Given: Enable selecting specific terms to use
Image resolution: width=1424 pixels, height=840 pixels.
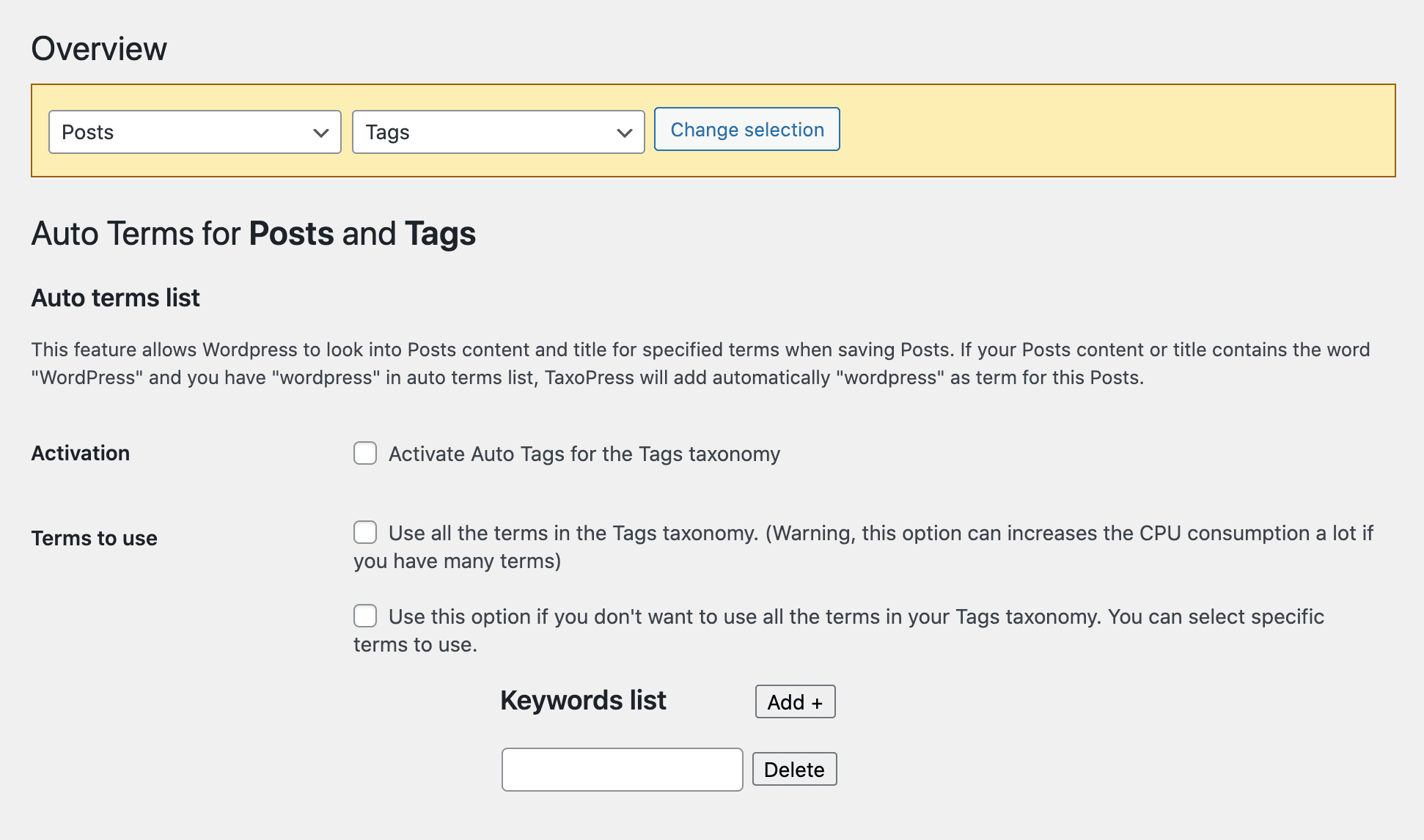Looking at the screenshot, I should pyautogui.click(x=365, y=616).
